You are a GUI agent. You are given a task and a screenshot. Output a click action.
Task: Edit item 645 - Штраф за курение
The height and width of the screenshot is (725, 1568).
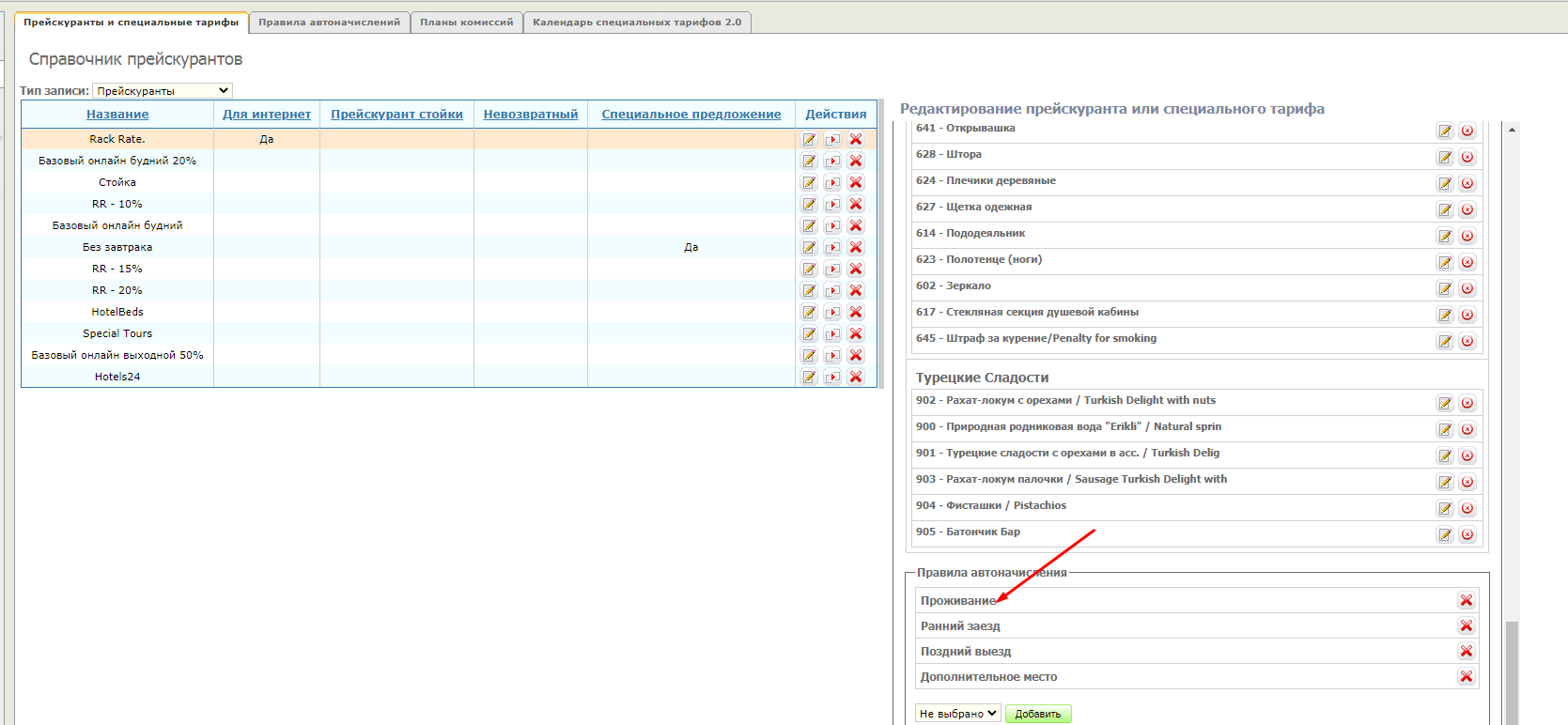click(1445, 341)
